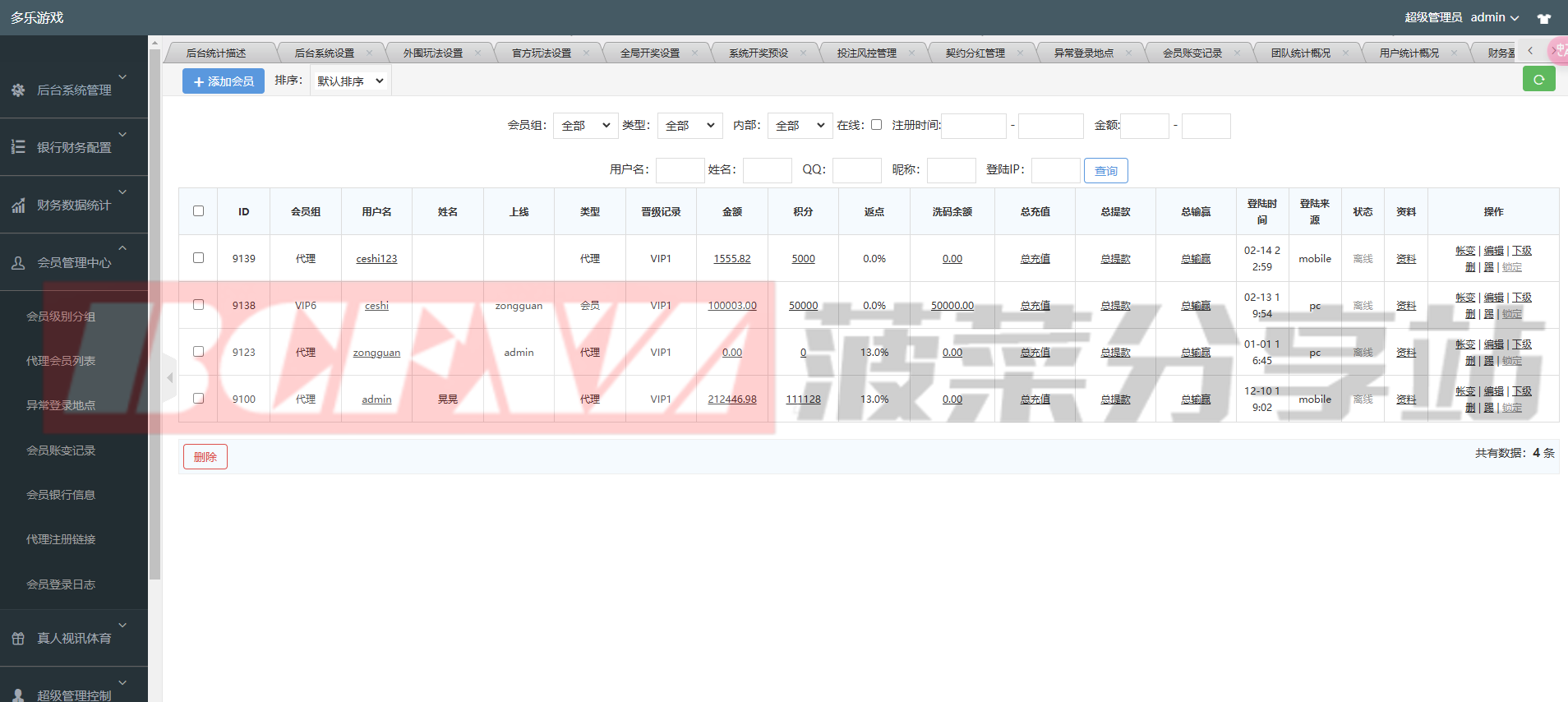Open the 会员组 filter dropdown

pyautogui.click(x=585, y=126)
